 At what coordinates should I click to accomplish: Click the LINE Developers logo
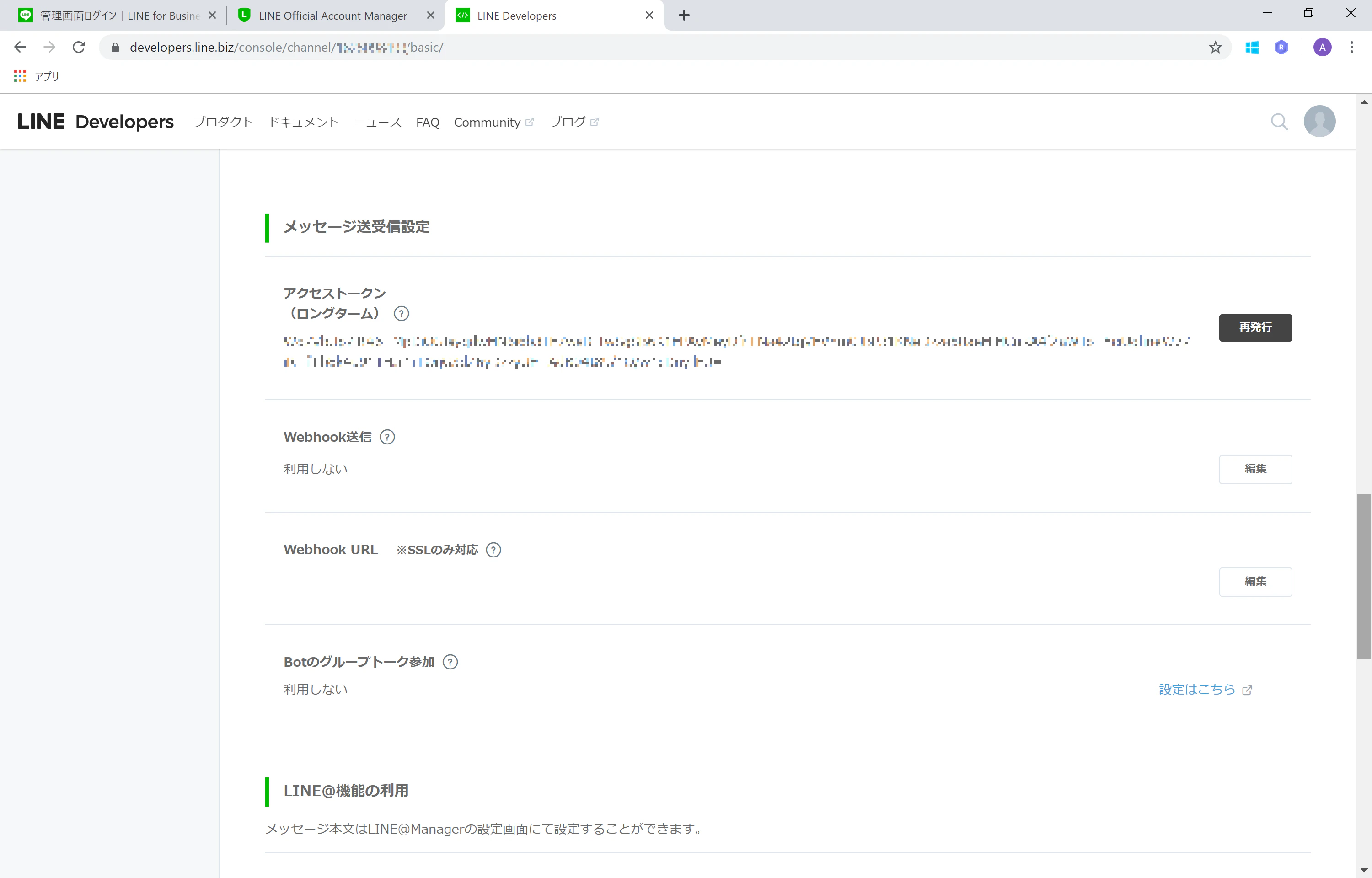coord(96,122)
